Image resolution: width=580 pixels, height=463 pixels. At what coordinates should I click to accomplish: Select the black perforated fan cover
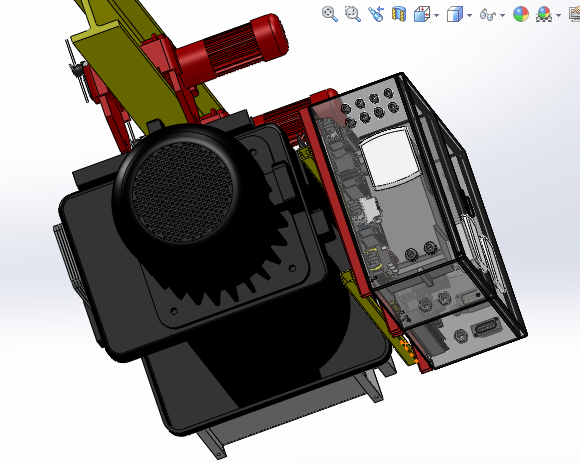point(182,192)
